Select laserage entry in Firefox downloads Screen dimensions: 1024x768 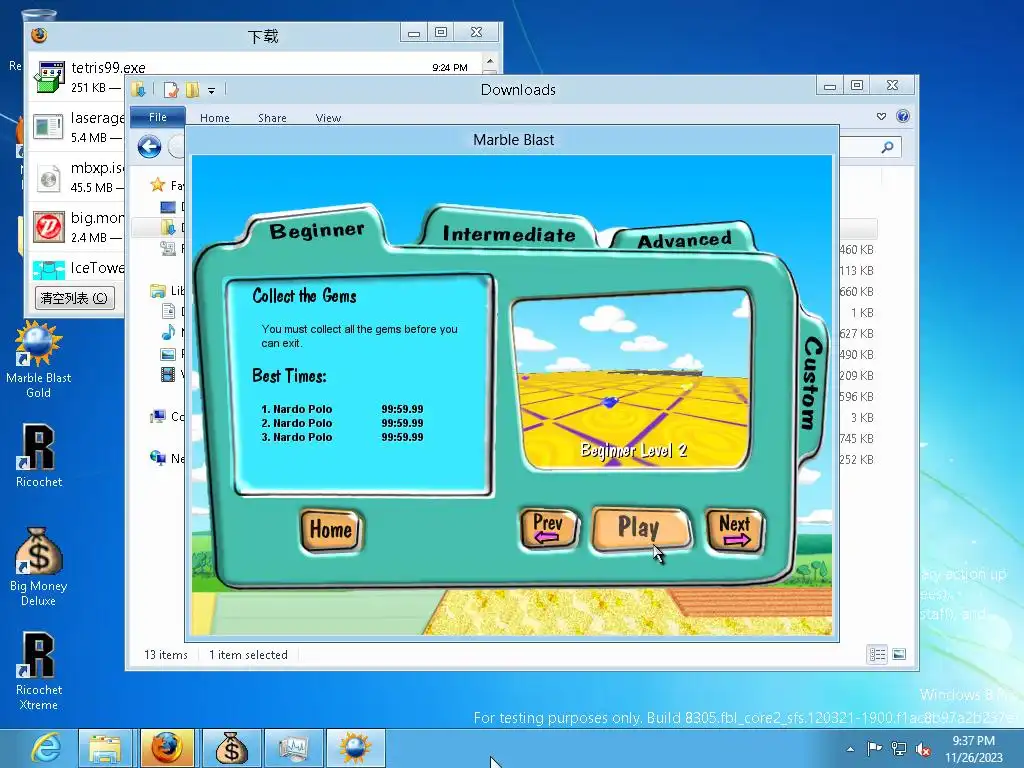tap(77, 127)
